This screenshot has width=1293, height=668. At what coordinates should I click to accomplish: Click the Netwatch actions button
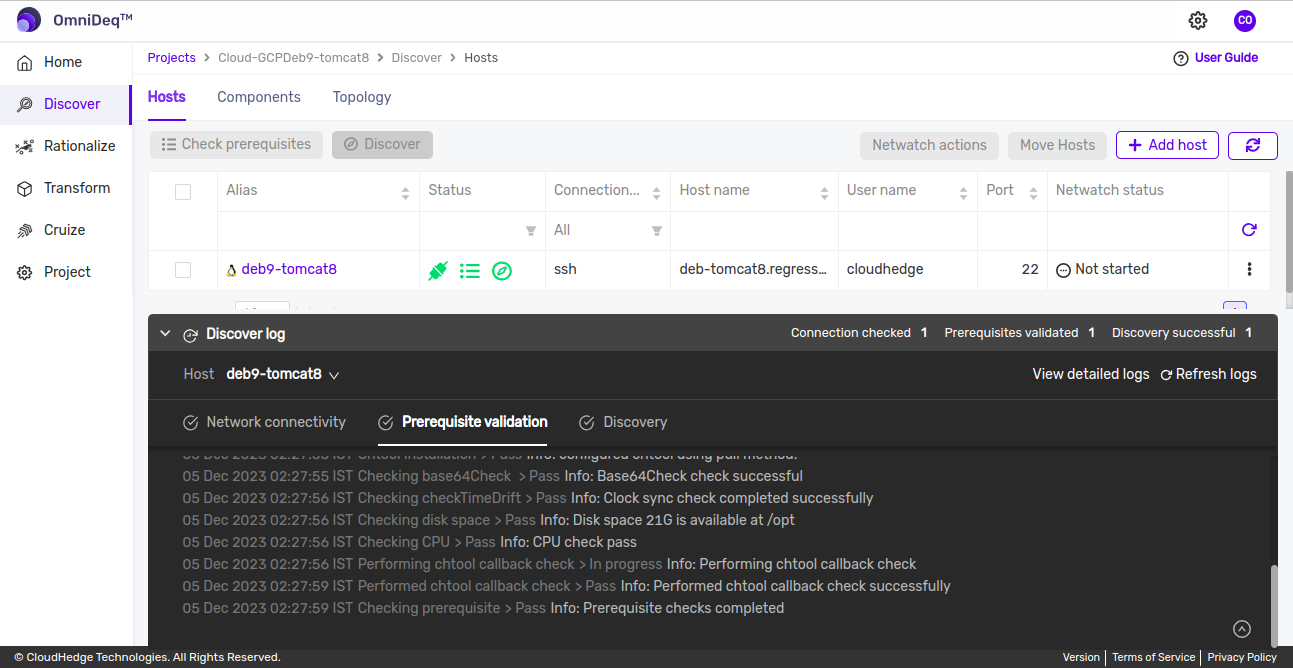coord(929,145)
